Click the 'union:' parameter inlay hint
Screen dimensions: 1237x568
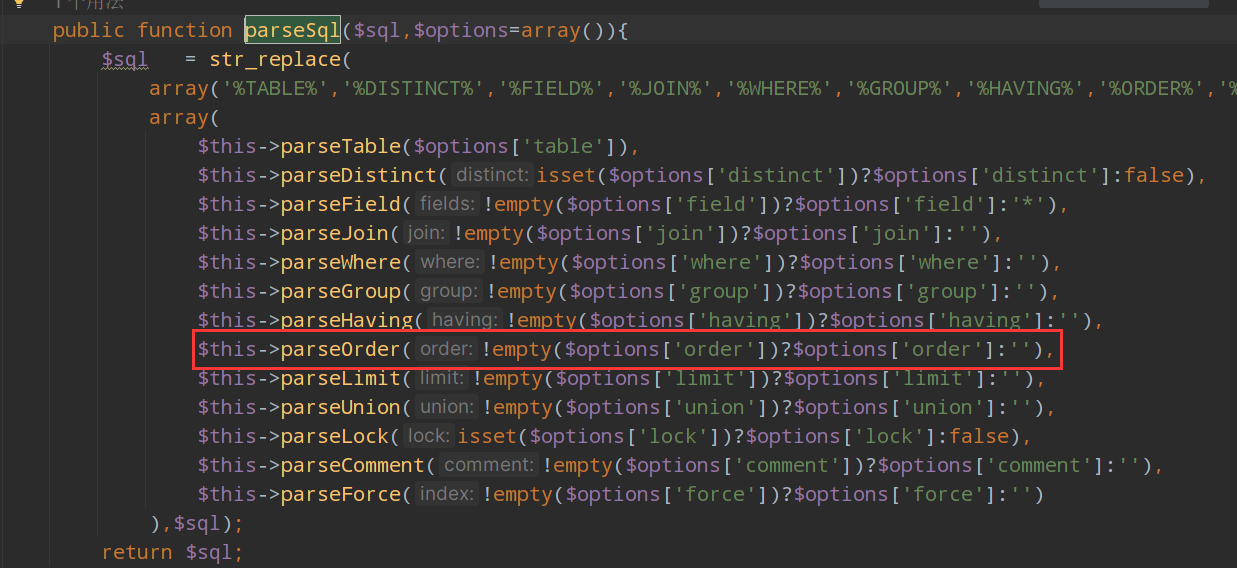(447, 407)
